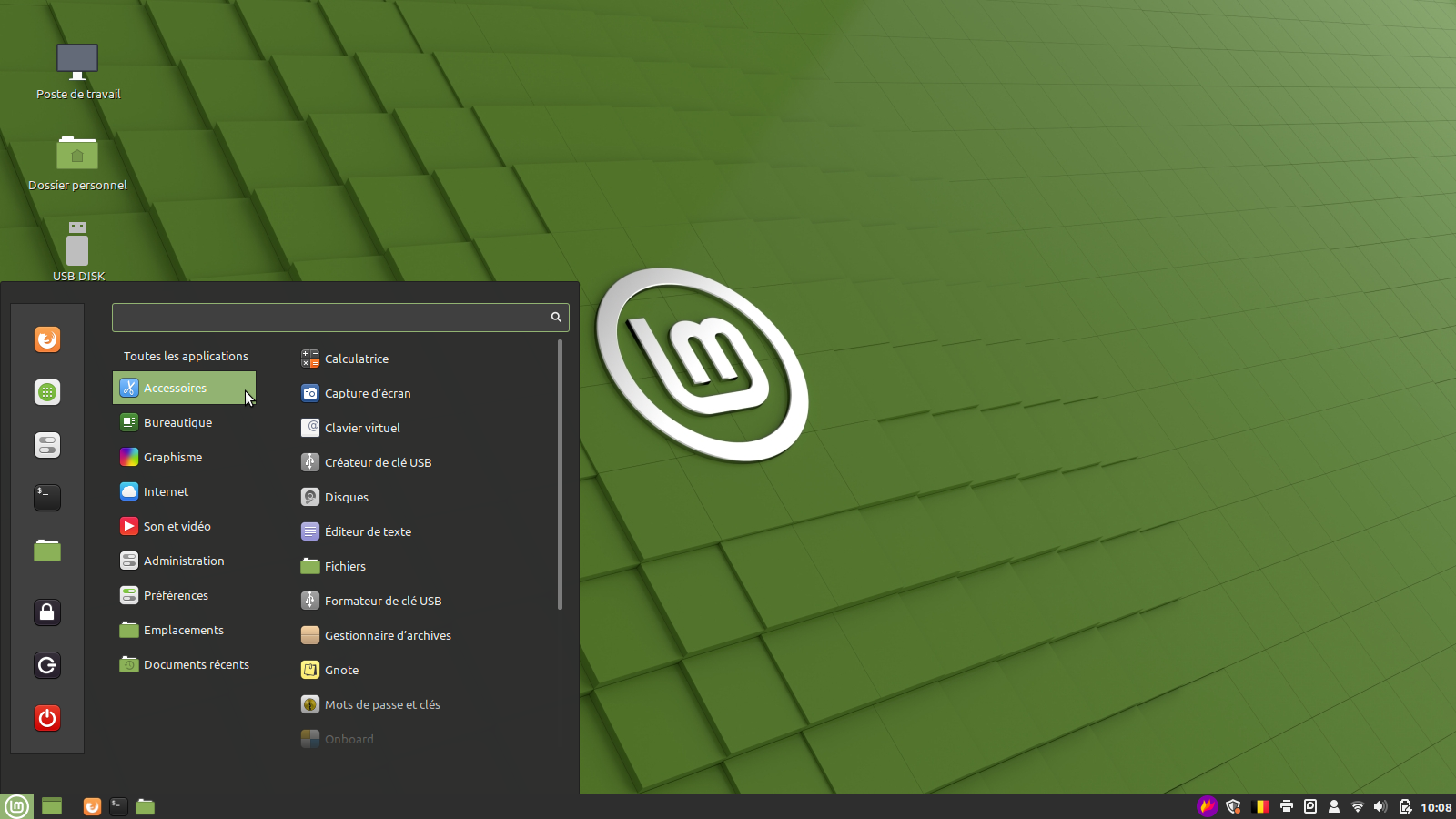Open the volume icon in system tray
The width and height of the screenshot is (1456, 819).
coord(1380,806)
